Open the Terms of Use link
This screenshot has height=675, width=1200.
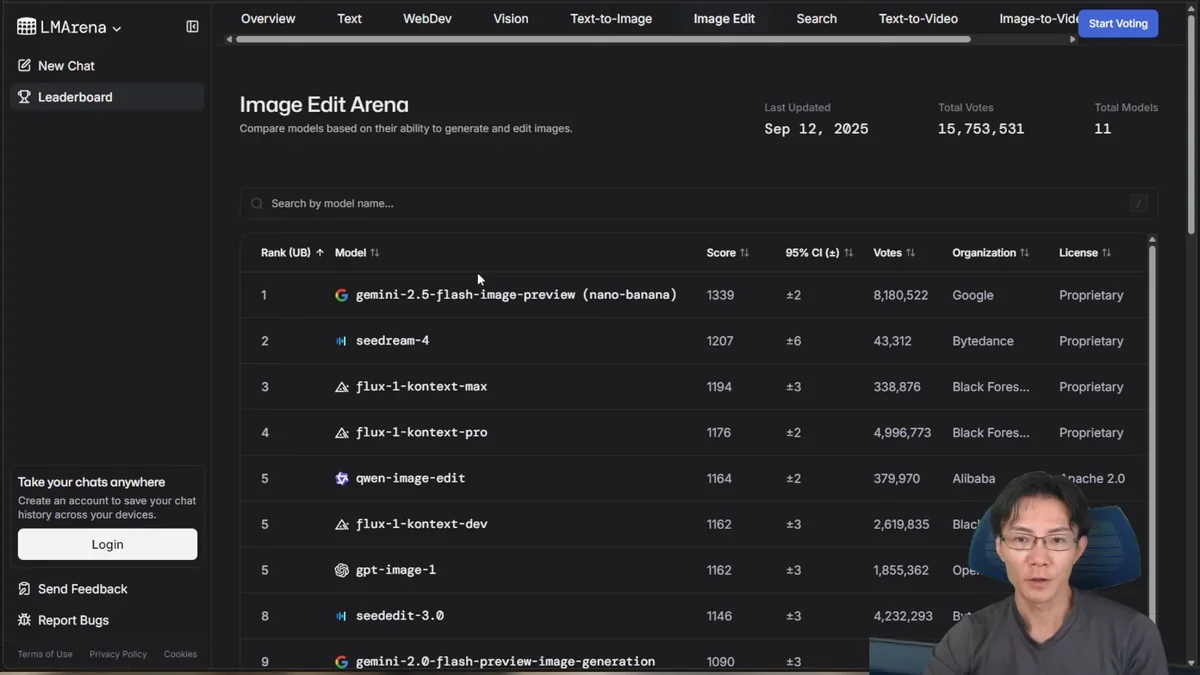[45, 654]
